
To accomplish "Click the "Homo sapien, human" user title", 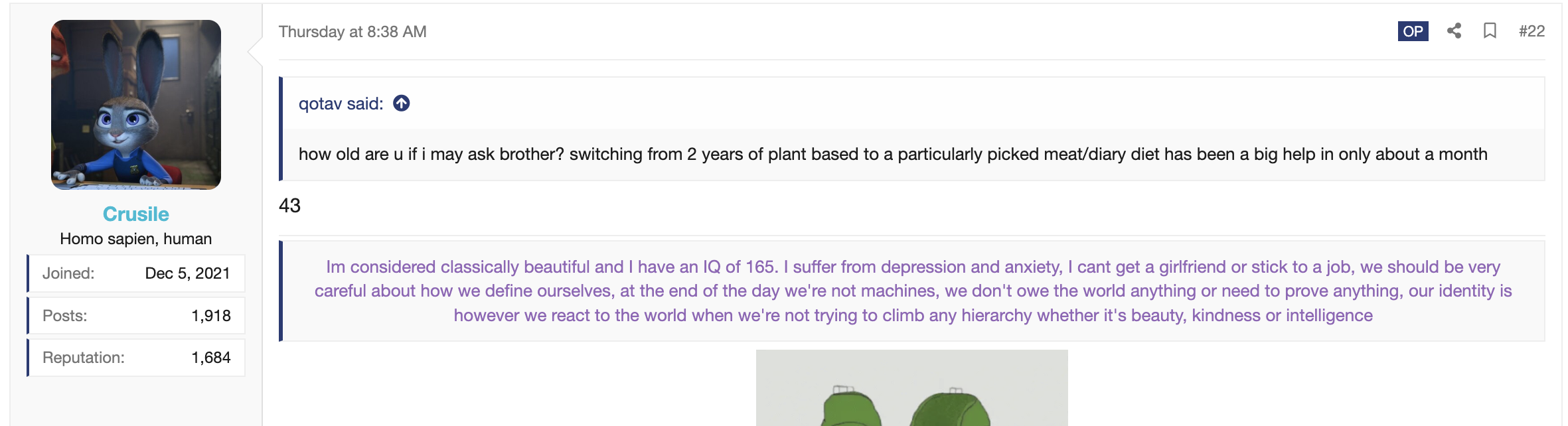I will coord(136,239).
